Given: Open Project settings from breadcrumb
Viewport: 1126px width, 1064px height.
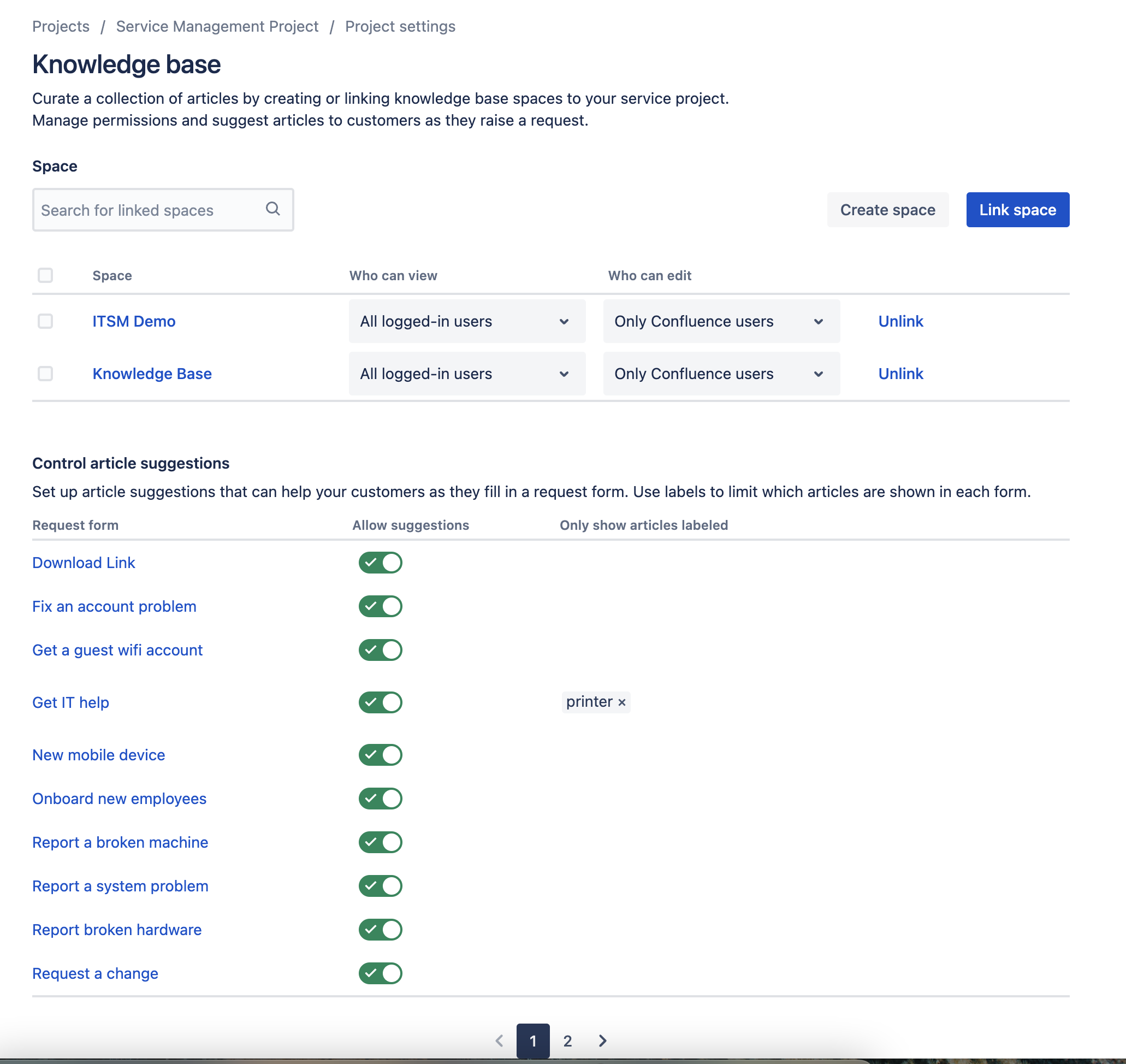Looking at the screenshot, I should point(400,26).
